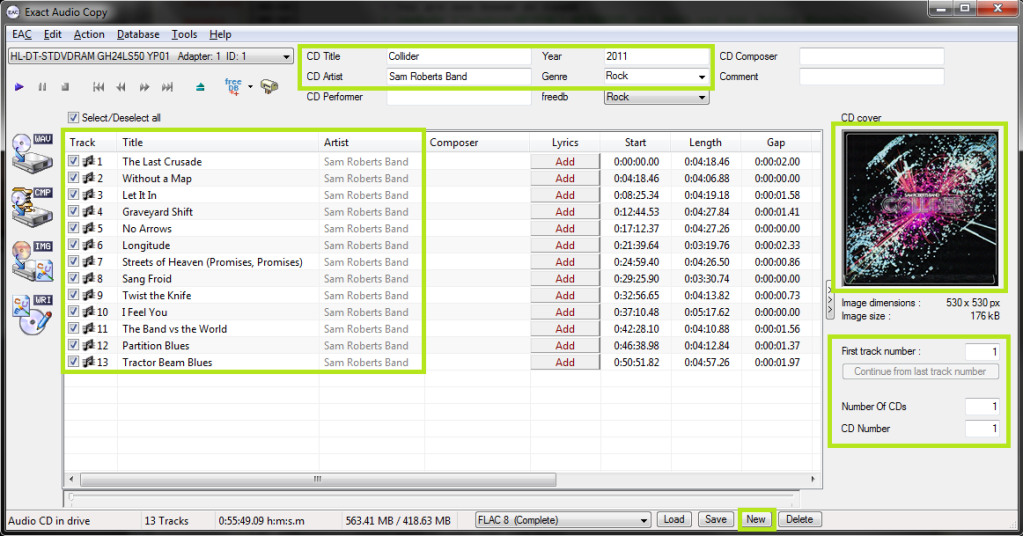Click the freedb lookup icon
This screenshot has height=536, width=1023.
[x=233, y=87]
